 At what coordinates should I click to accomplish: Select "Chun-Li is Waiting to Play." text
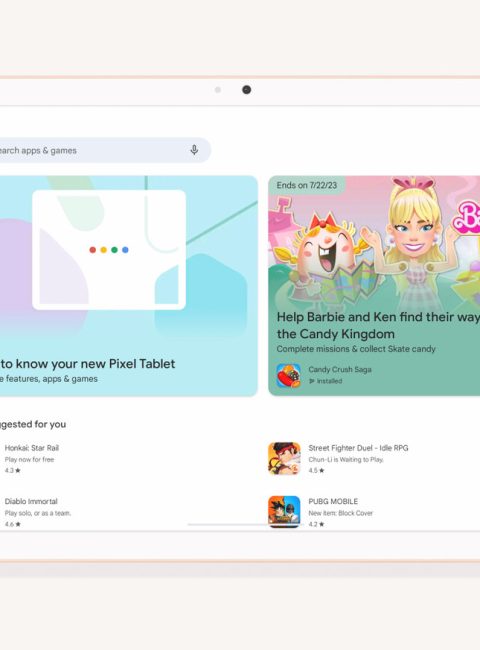click(346, 459)
